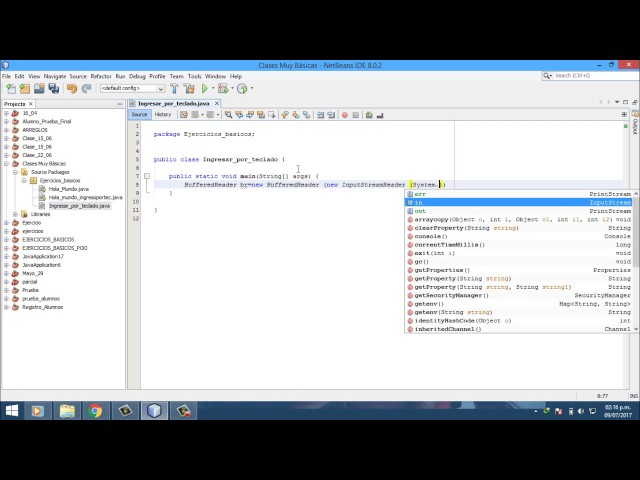The height and width of the screenshot is (480, 640).
Task: Click the Debug Project icon
Action: [x=223, y=89]
